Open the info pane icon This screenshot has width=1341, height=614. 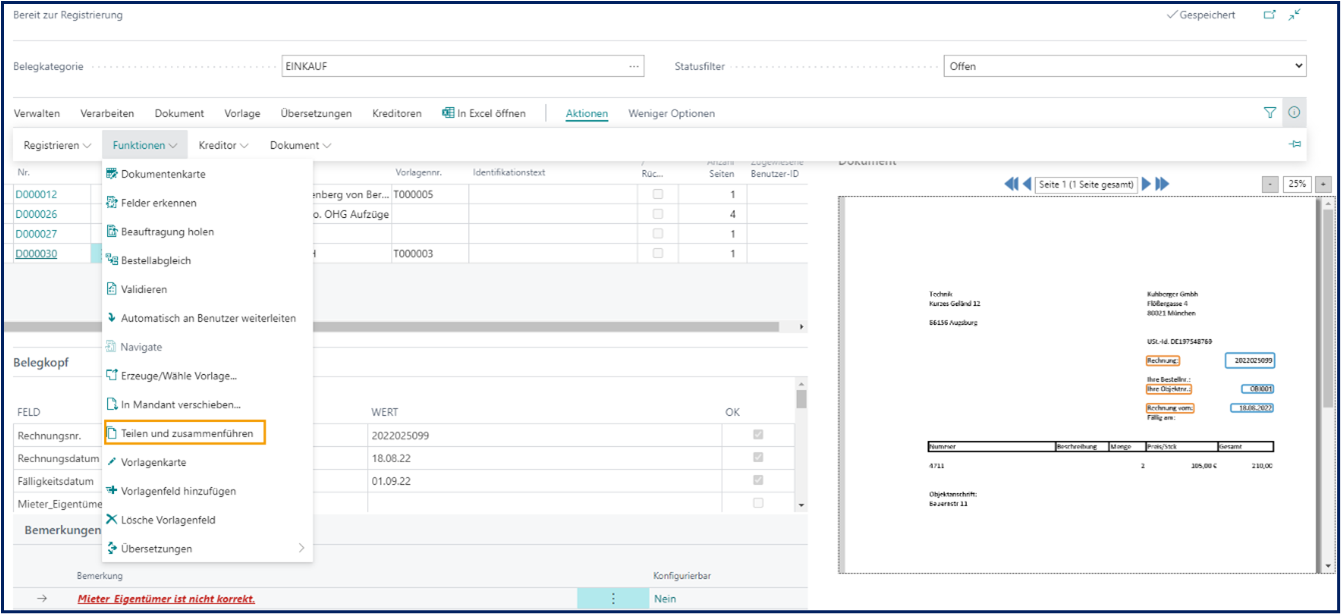[x=1294, y=113]
